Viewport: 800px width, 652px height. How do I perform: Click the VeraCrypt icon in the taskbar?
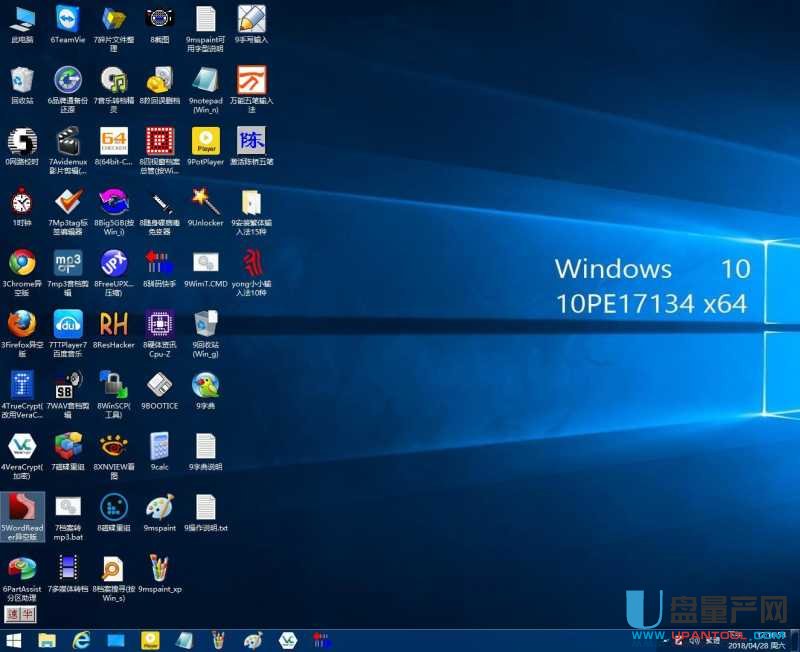tap(288, 640)
